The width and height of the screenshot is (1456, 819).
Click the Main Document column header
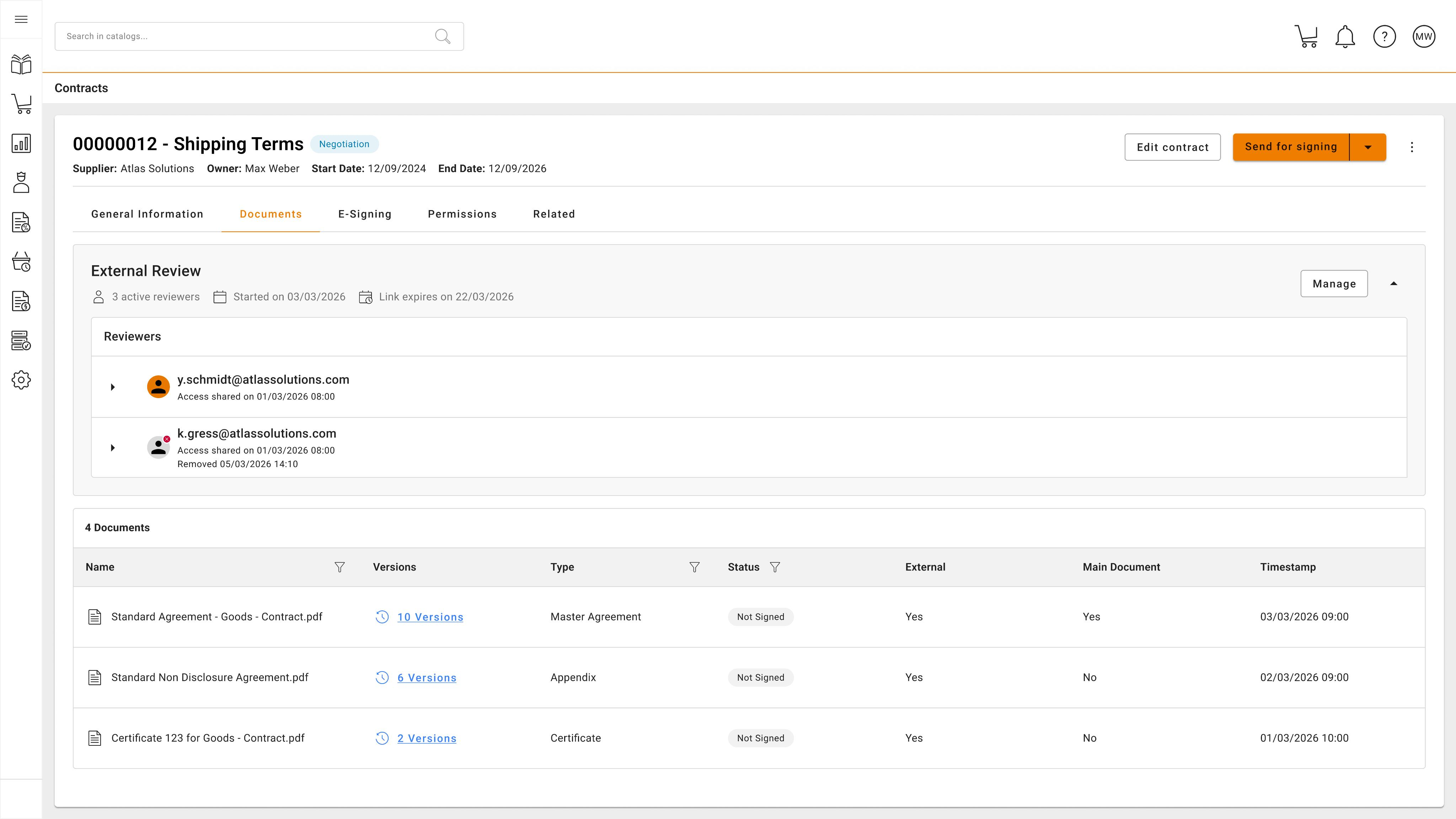[x=1122, y=567]
